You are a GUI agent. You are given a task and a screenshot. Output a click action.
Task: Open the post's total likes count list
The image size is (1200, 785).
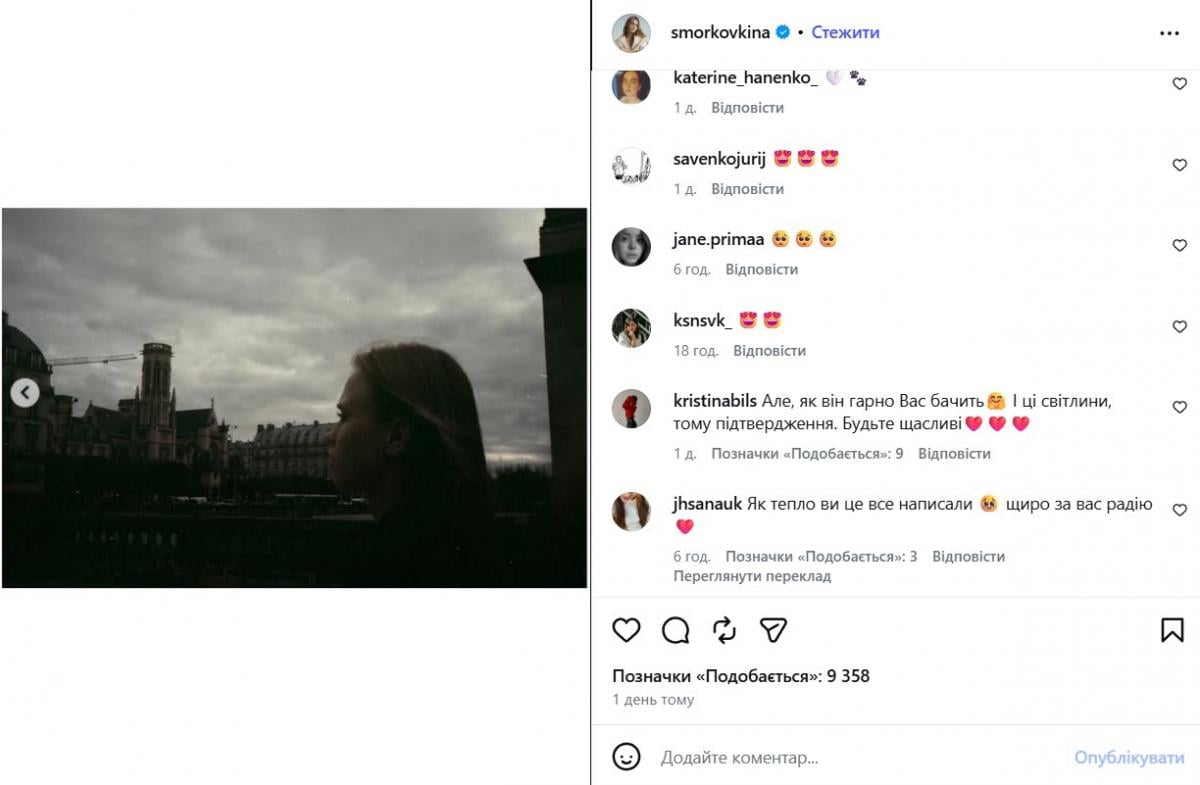pos(741,676)
